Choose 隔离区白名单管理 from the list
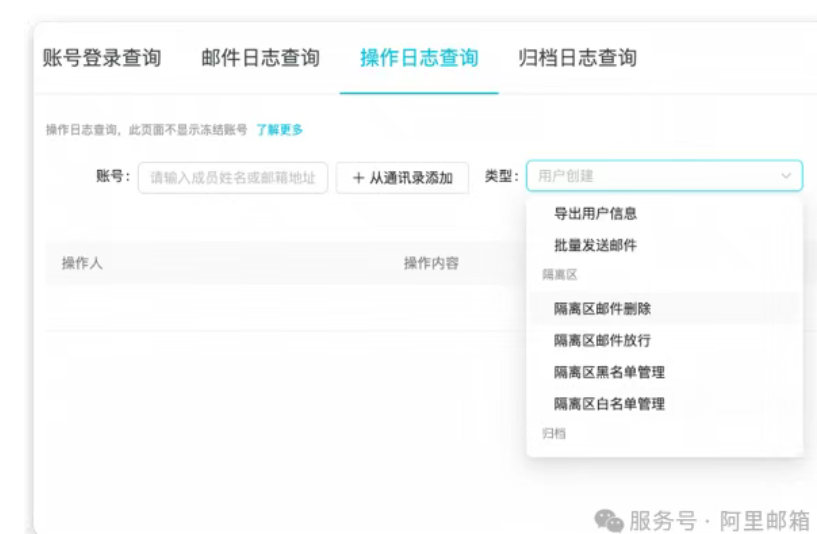The height and width of the screenshot is (534, 817). [609, 405]
